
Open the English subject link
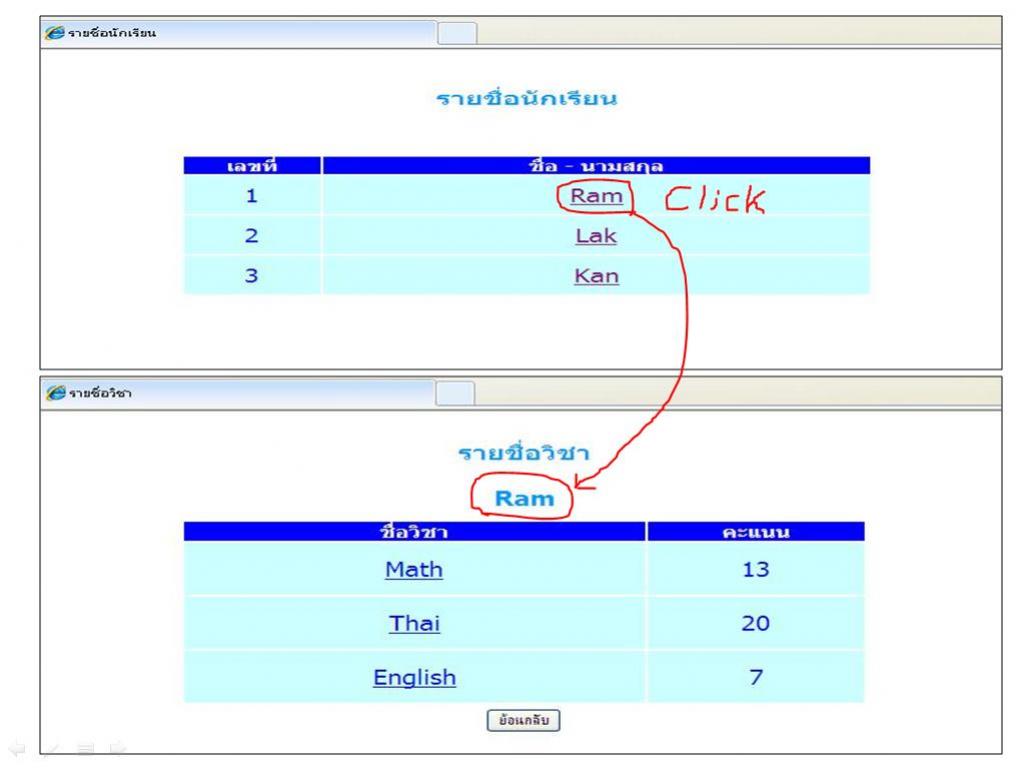pyautogui.click(x=415, y=677)
